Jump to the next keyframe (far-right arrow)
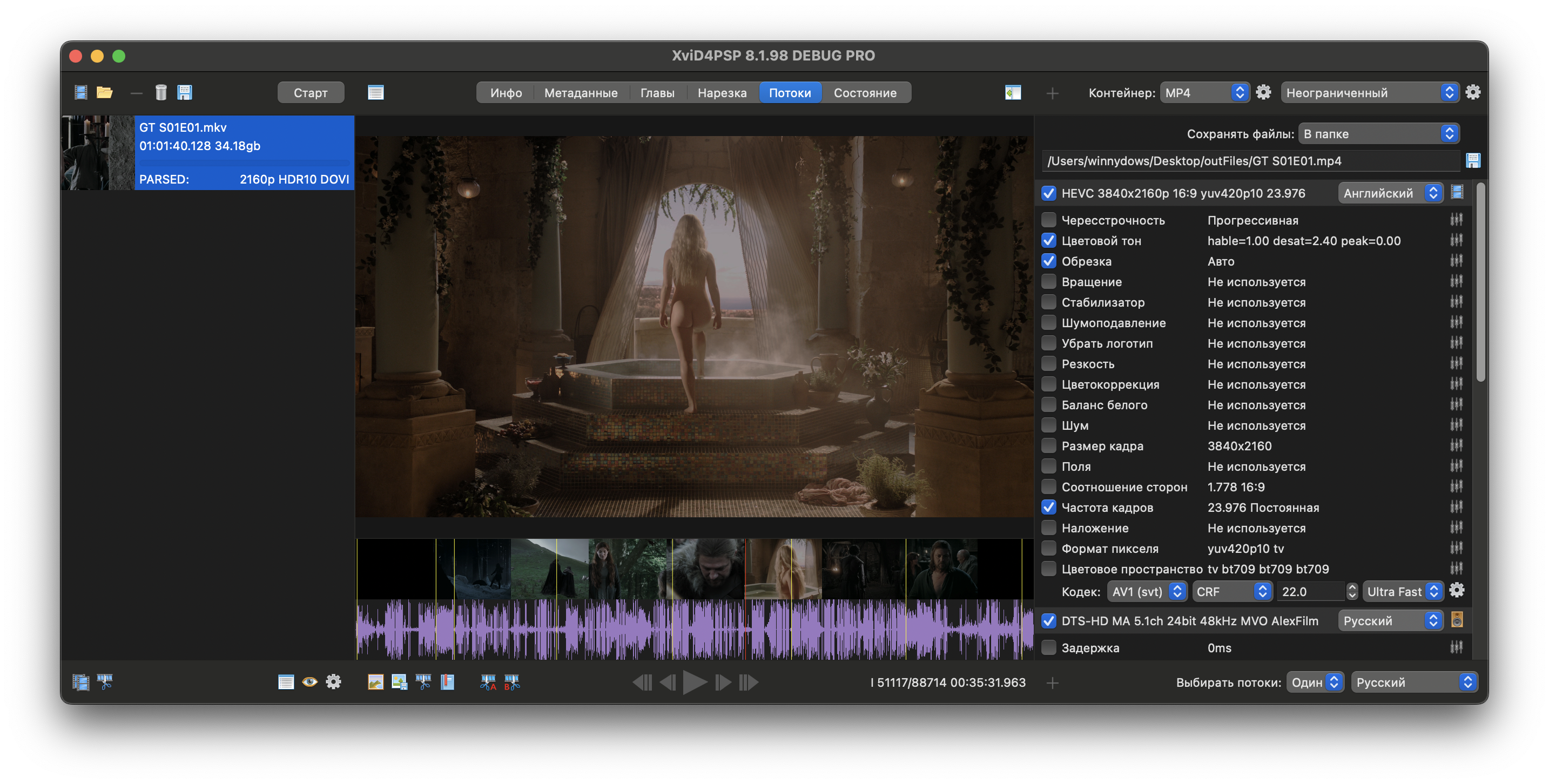 749,682
